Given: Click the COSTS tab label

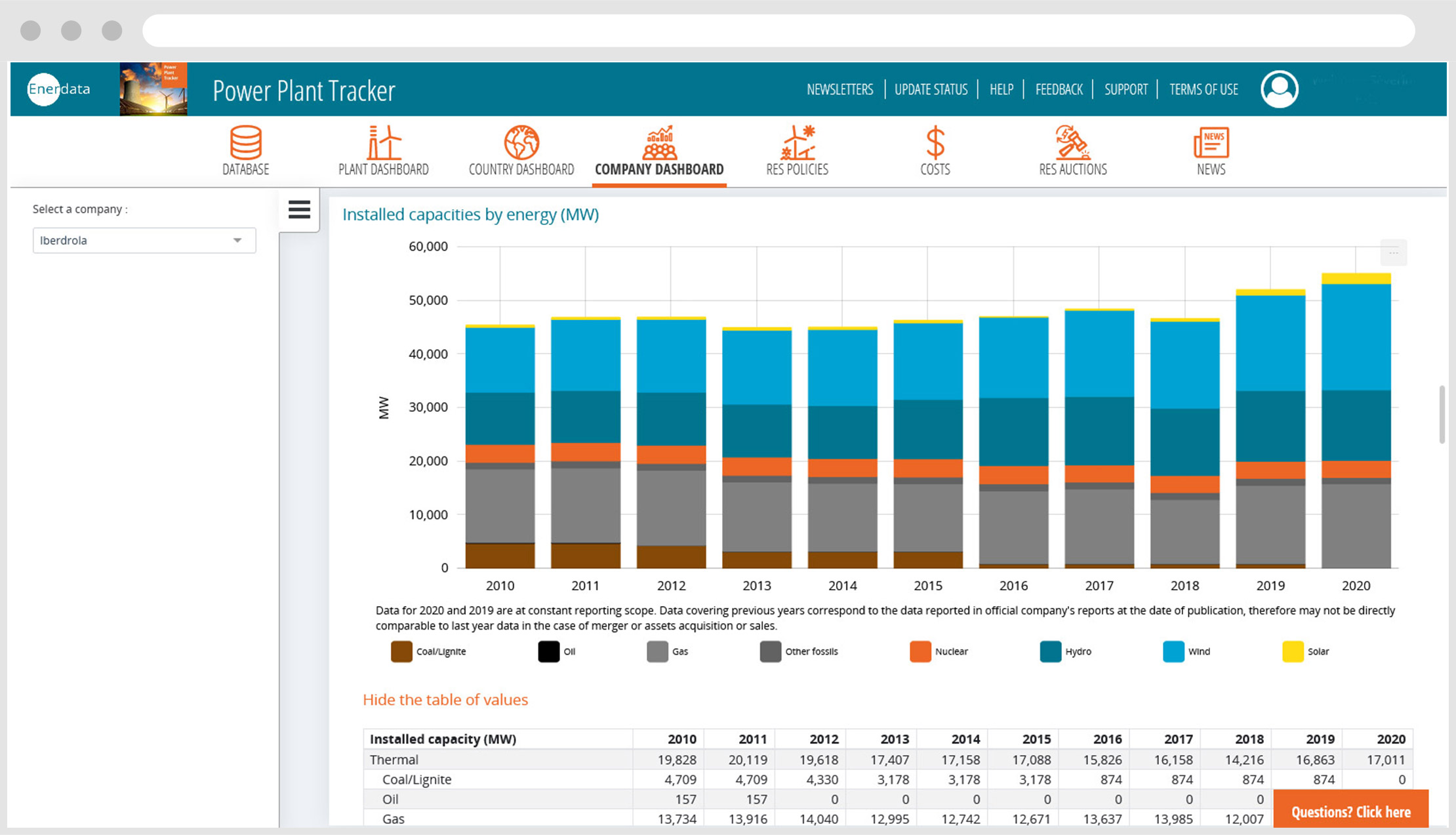Looking at the screenshot, I should click(935, 169).
